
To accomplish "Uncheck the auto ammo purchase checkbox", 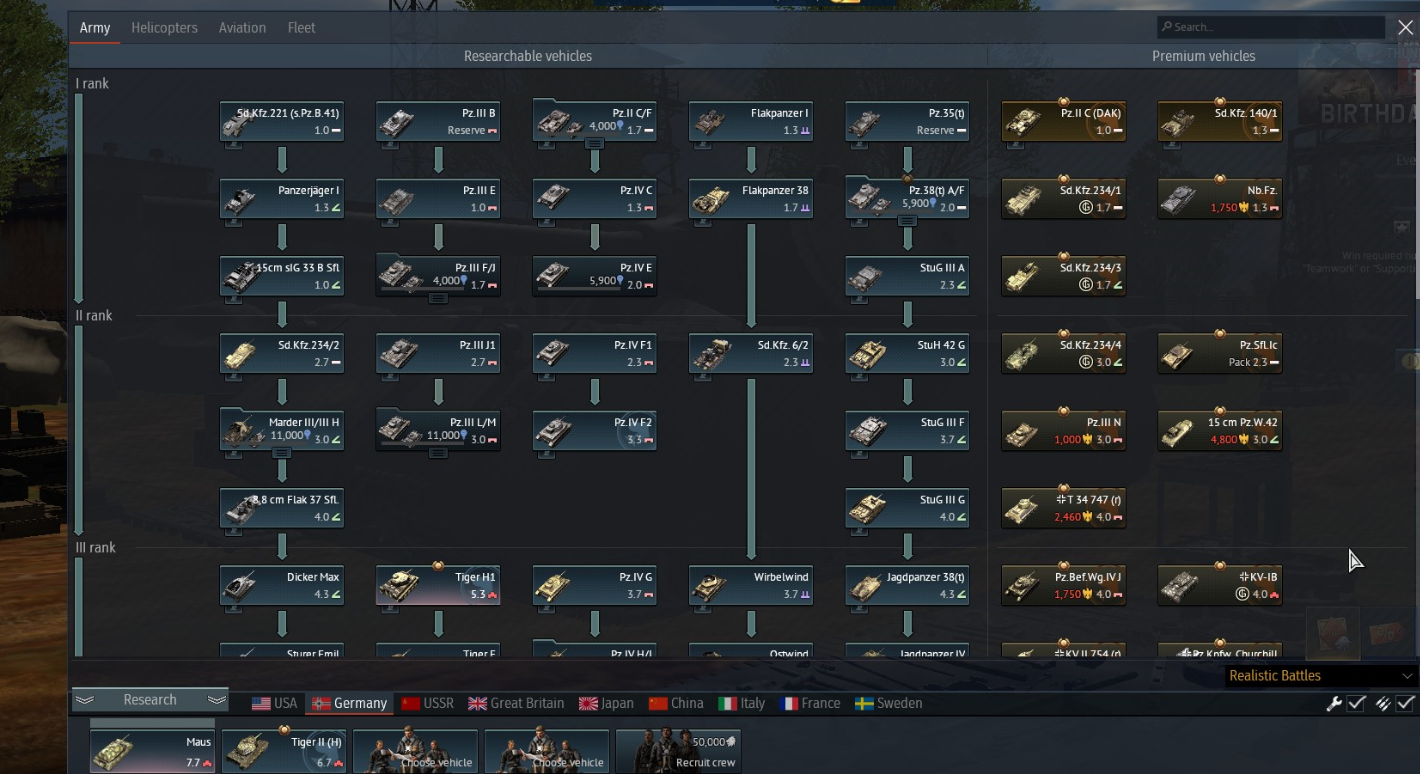I will click(x=1404, y=703).
